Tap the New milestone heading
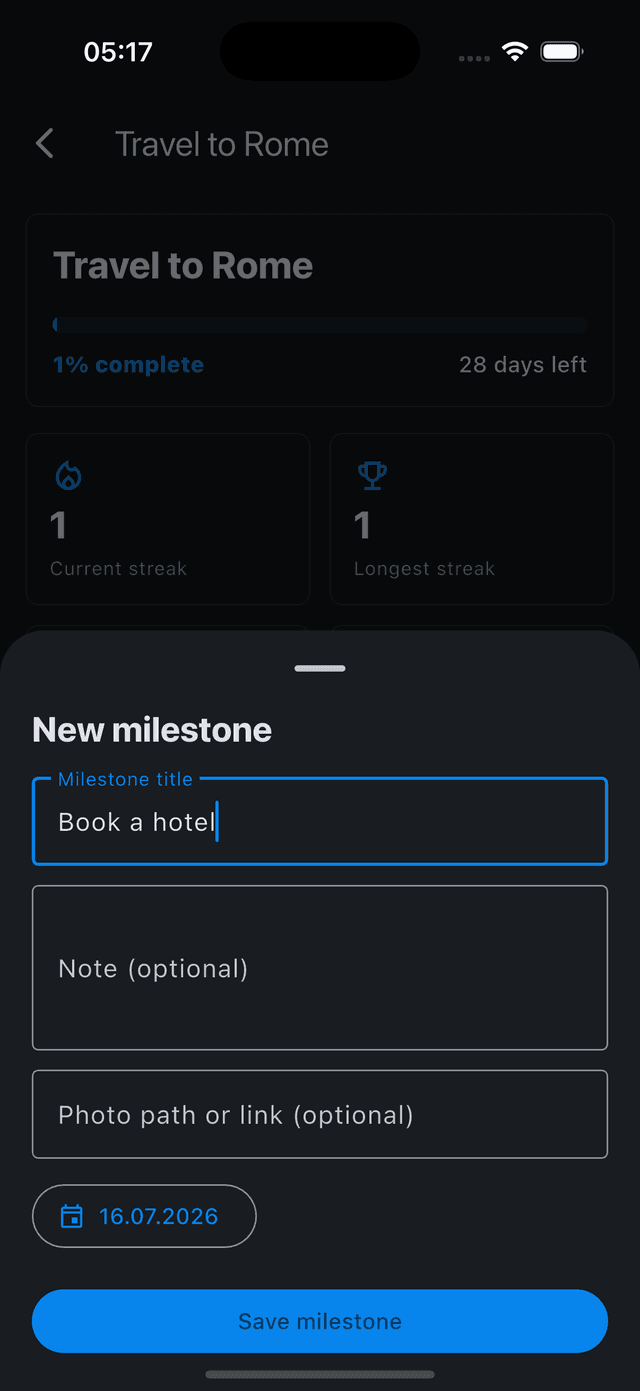Screen dimensions: 640x1391 (152, 730)
